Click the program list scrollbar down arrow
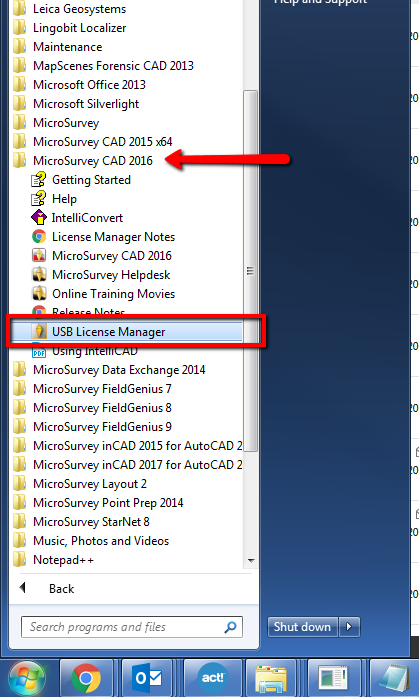Viewport: 419px width, 697px height. click(x=251, y=561)
